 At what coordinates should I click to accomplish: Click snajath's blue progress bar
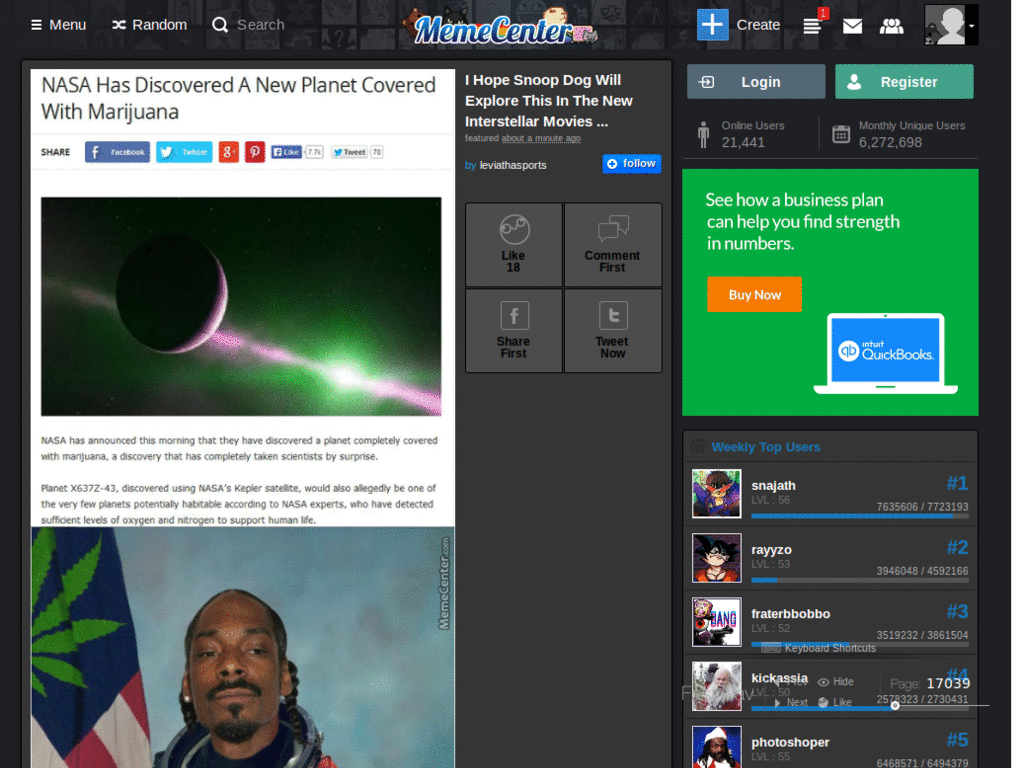[859, 516]
